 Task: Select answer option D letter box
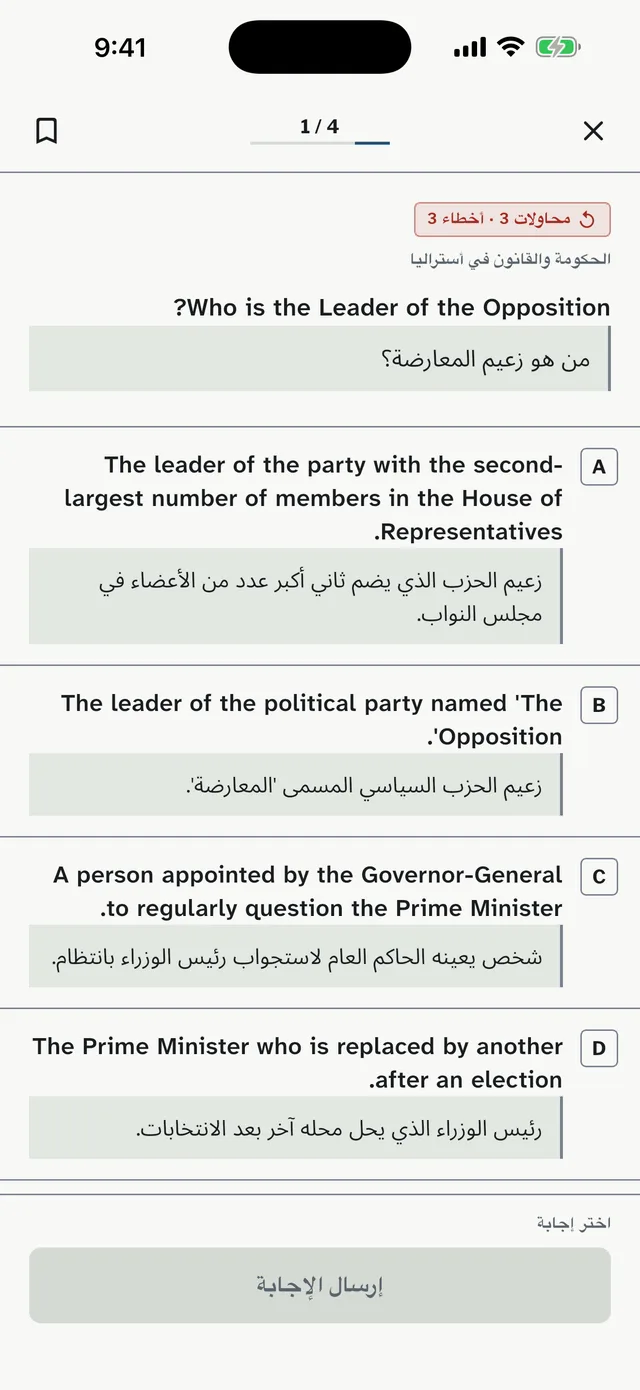click(599, 1048)
